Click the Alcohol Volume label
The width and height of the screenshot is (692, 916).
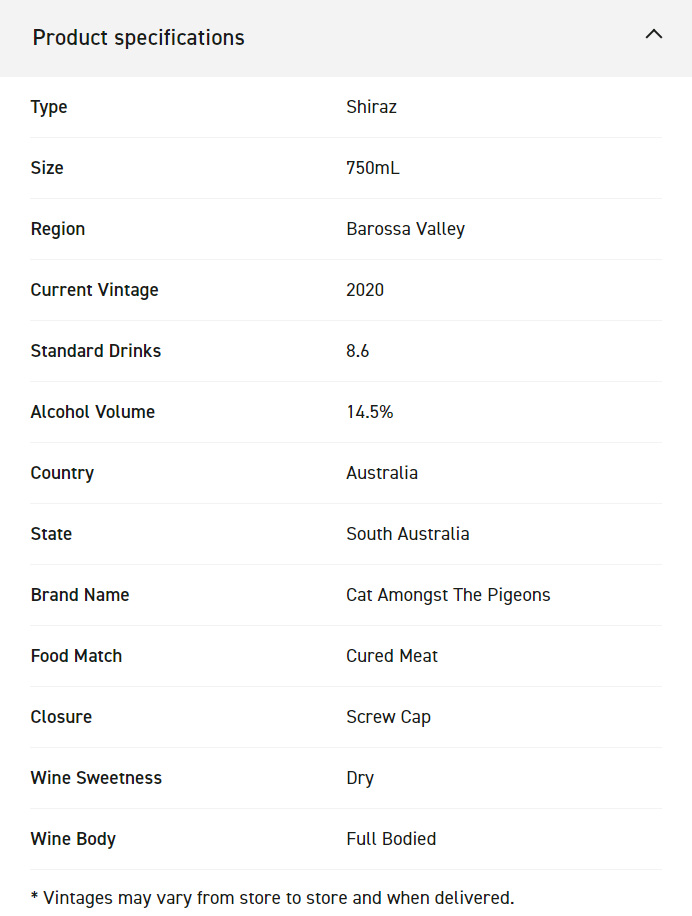tap(93, 412)
